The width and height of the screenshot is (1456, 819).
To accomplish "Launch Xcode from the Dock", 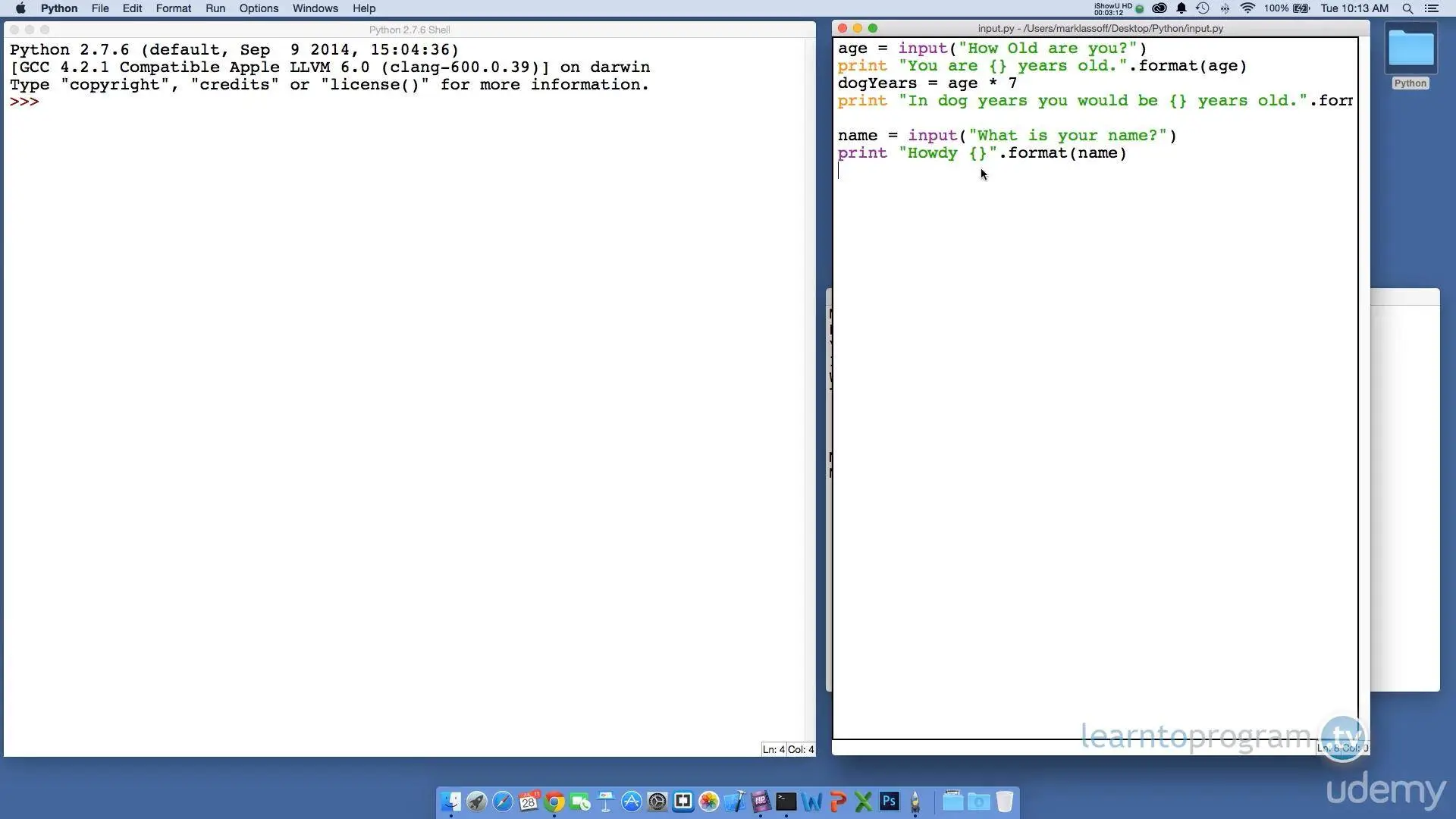I will pyautogui.click(x=735, y=802).
